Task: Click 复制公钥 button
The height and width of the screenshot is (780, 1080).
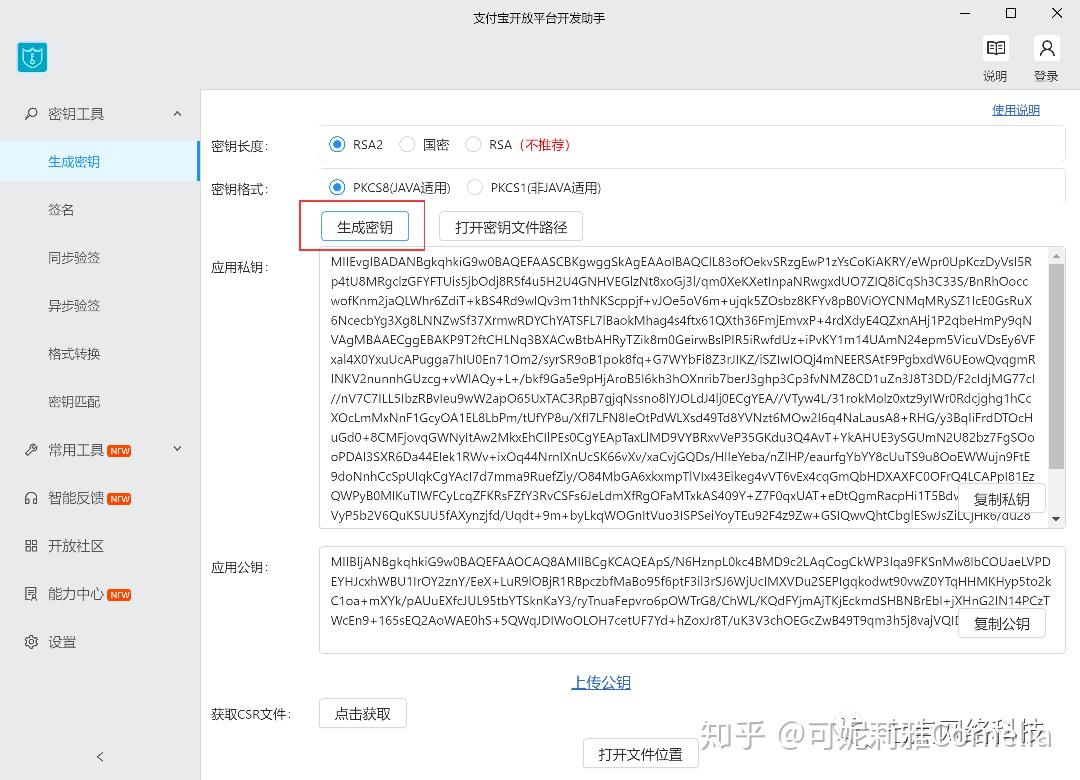Action: [1001, 624]
